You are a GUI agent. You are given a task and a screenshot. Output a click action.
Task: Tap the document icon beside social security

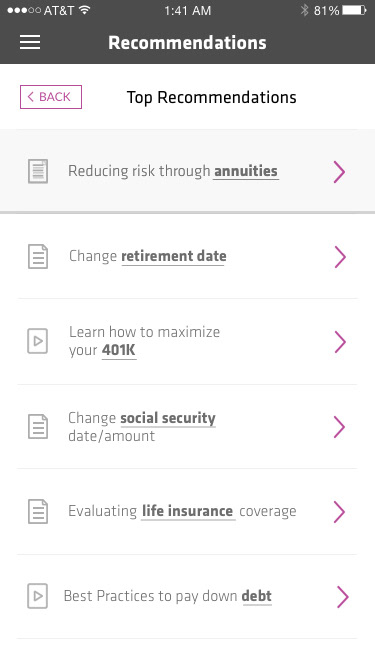[38, 427]
